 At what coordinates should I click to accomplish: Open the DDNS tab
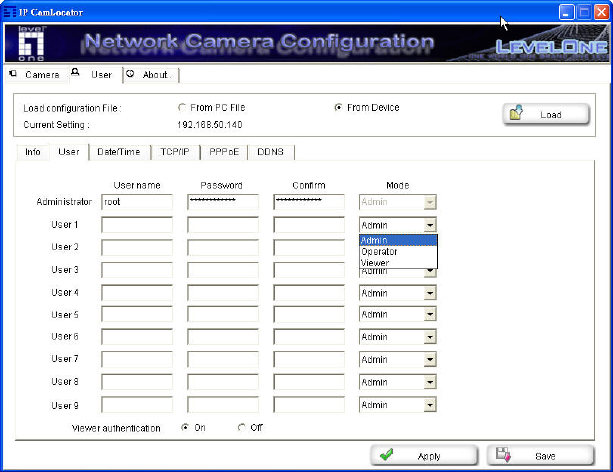click(x=270, y=152)
